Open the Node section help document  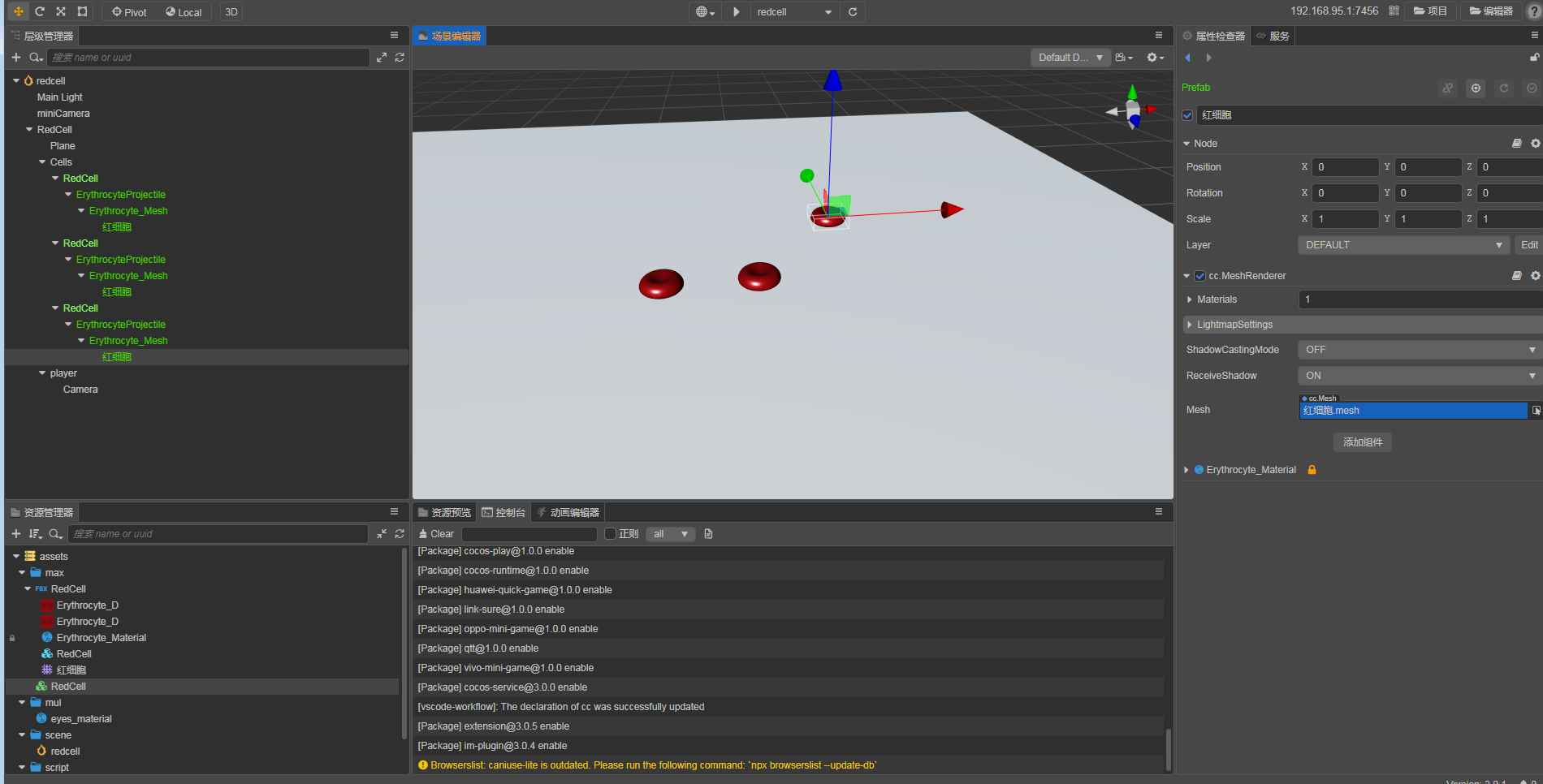pos(1516,144)
